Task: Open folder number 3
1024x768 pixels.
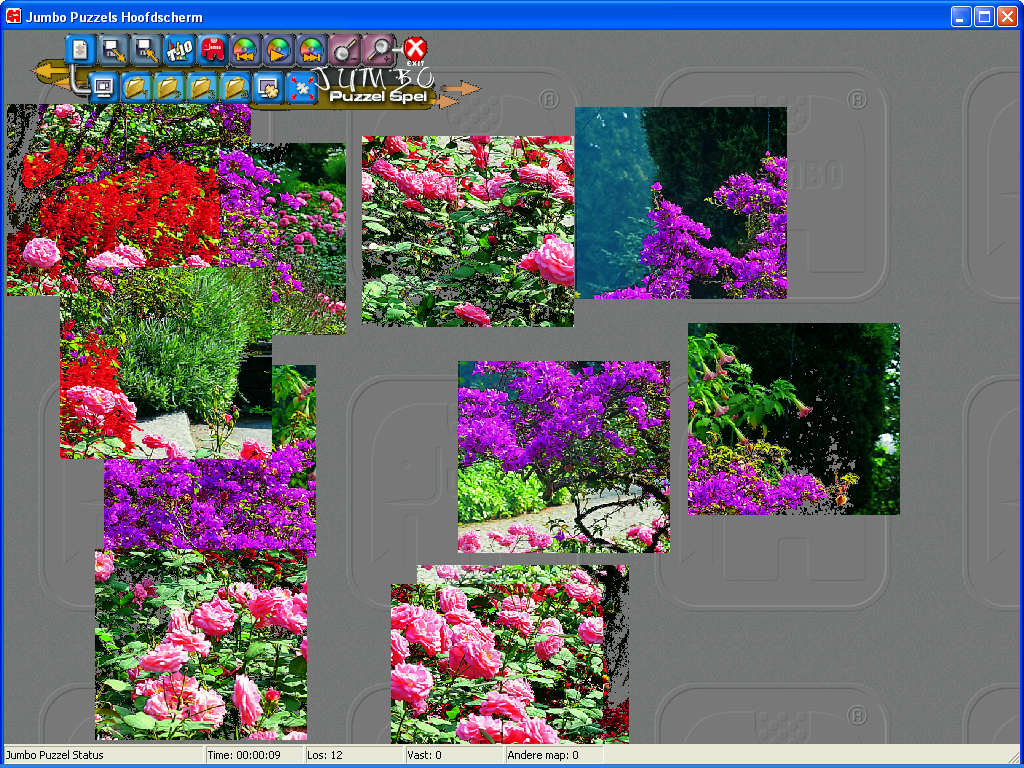Action: (202, 88)
